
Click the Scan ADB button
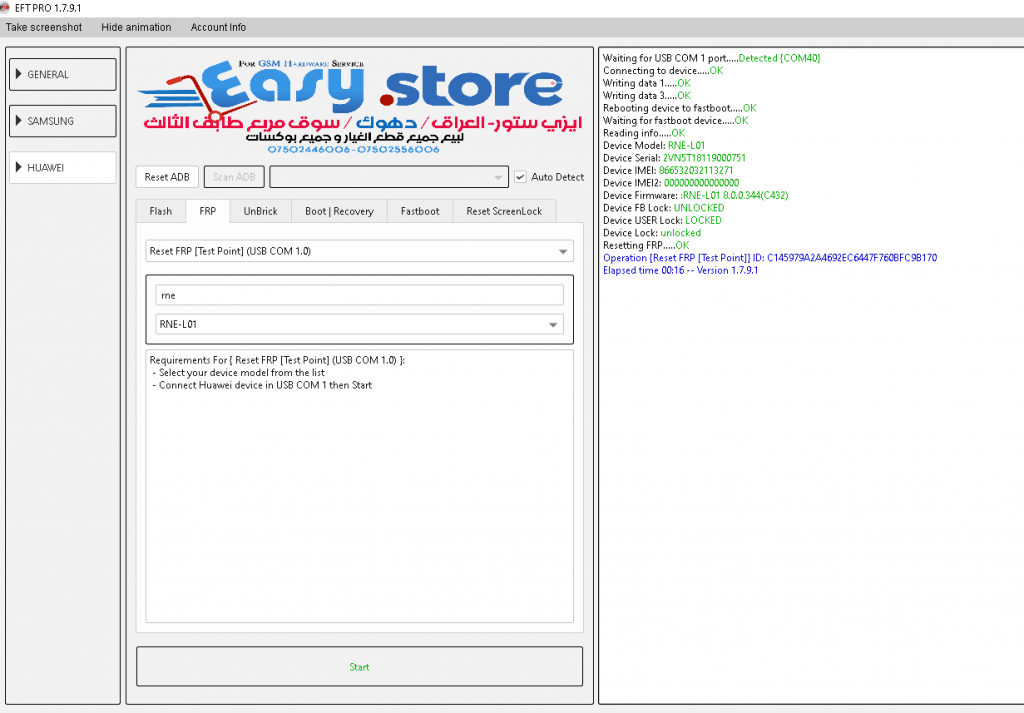pyautogui.click(x=234, y=177)
